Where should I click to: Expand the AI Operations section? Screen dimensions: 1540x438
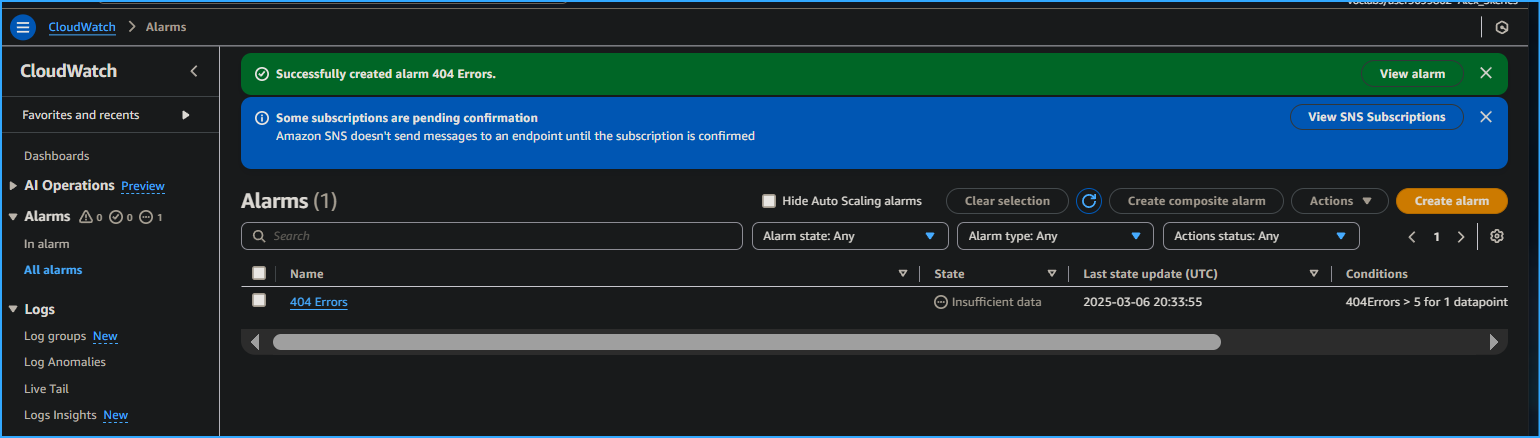[x=13, y=186]
